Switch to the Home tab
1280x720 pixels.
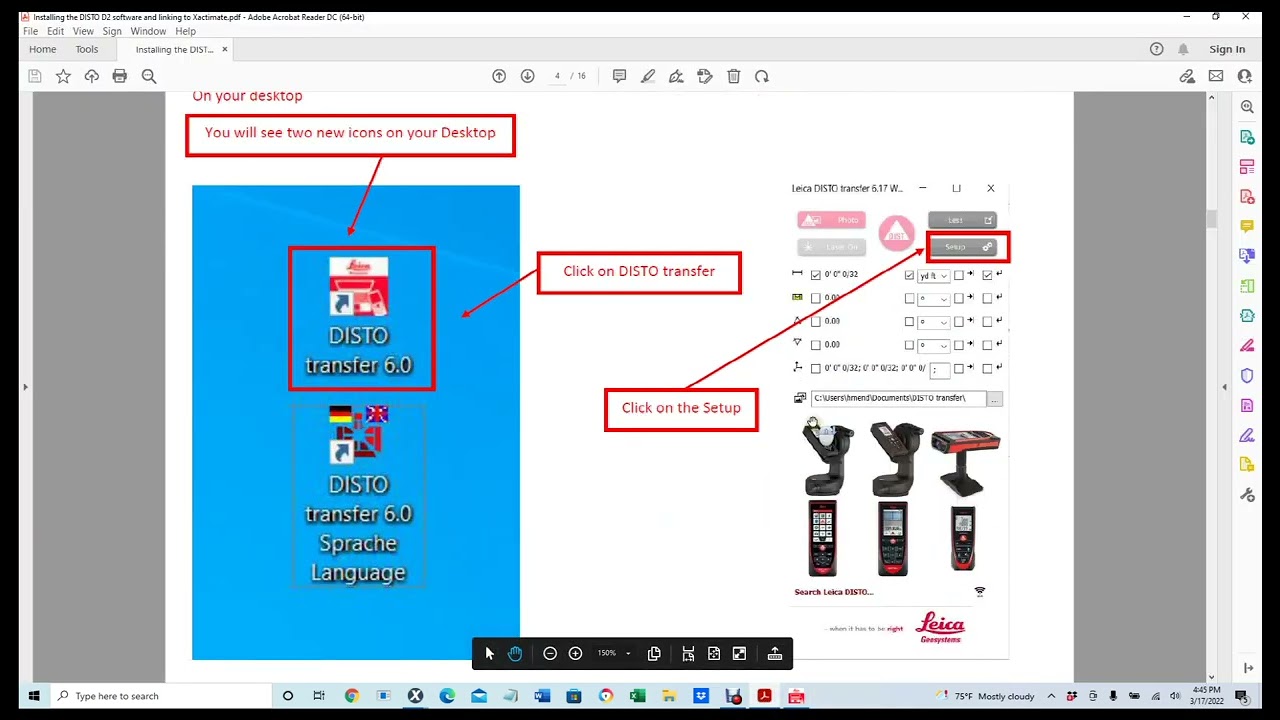tap(43, 49)
